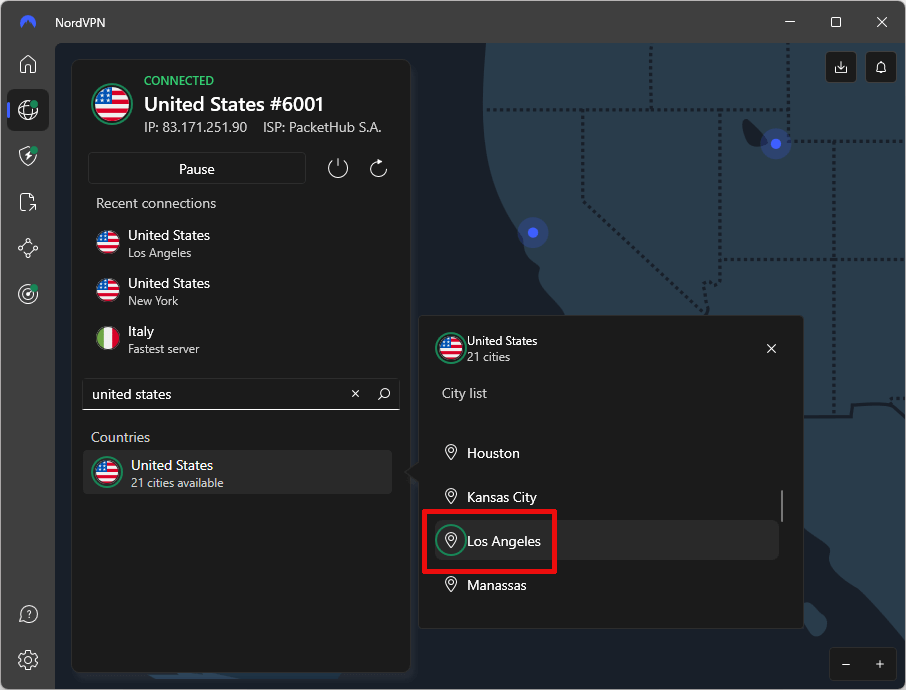Maximize the NordVPN window

(x=836, y=22)
